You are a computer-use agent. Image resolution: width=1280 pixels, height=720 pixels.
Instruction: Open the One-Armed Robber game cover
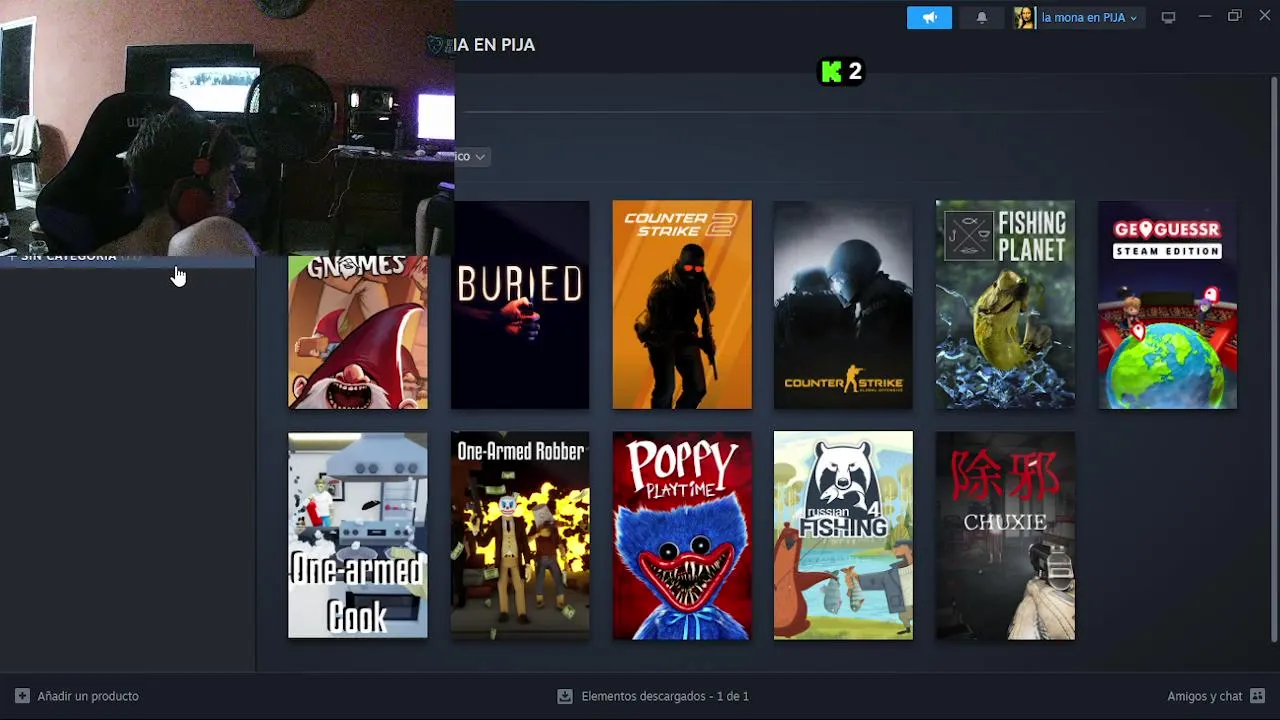point(520,535)
